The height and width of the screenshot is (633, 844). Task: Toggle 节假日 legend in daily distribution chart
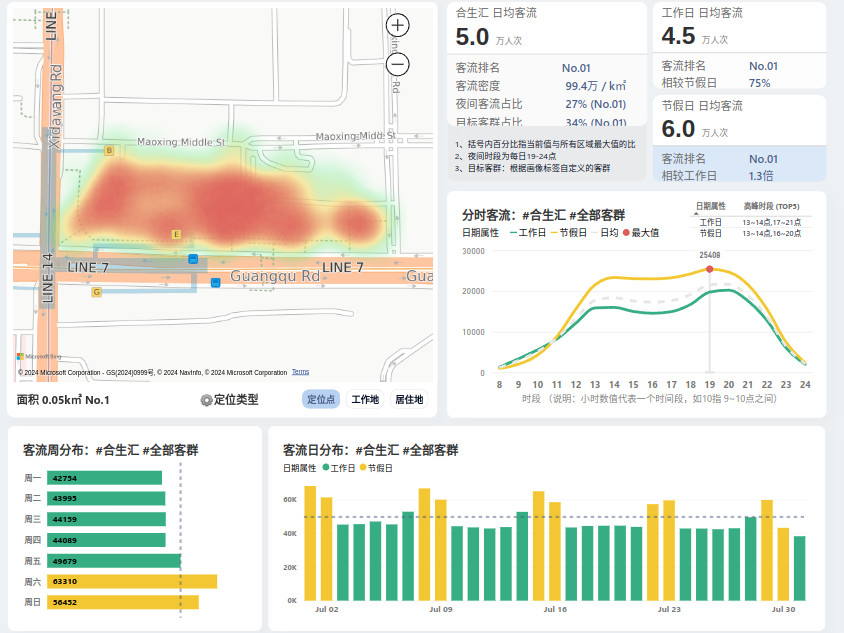pyautogui.click(x=376, y=468)
